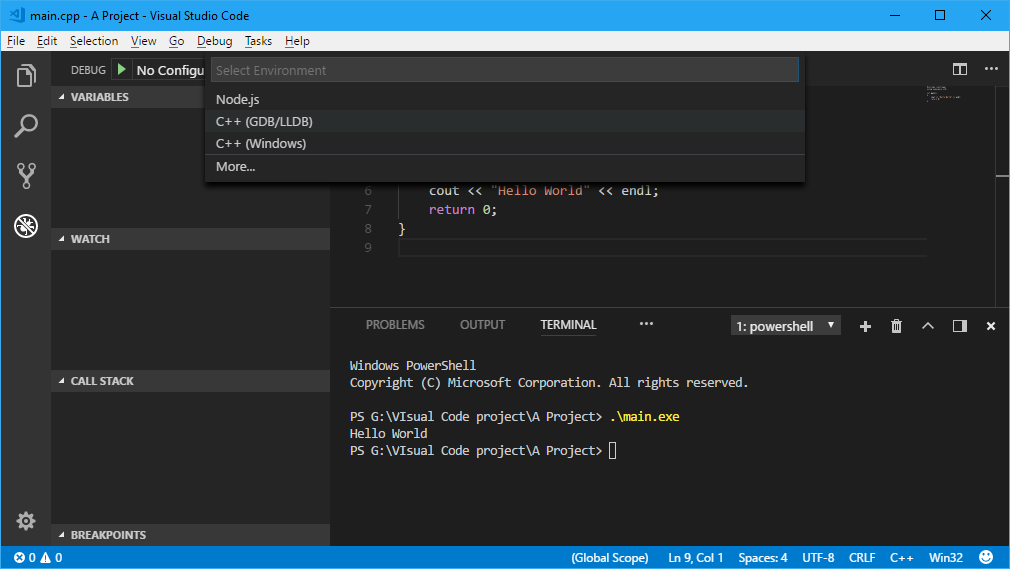This screenshot has width=1010, height=569.
Task: Open the Debug view icon
Action: click(26, 226)
